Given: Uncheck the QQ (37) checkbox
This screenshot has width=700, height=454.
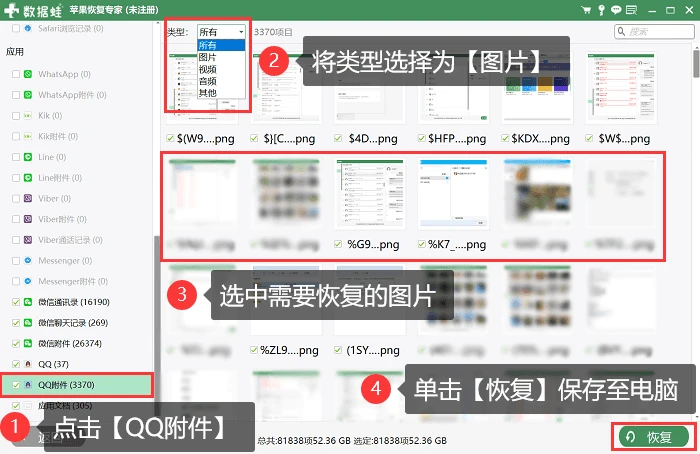Looking at the screenshot, I should click(x=16, y=364).
